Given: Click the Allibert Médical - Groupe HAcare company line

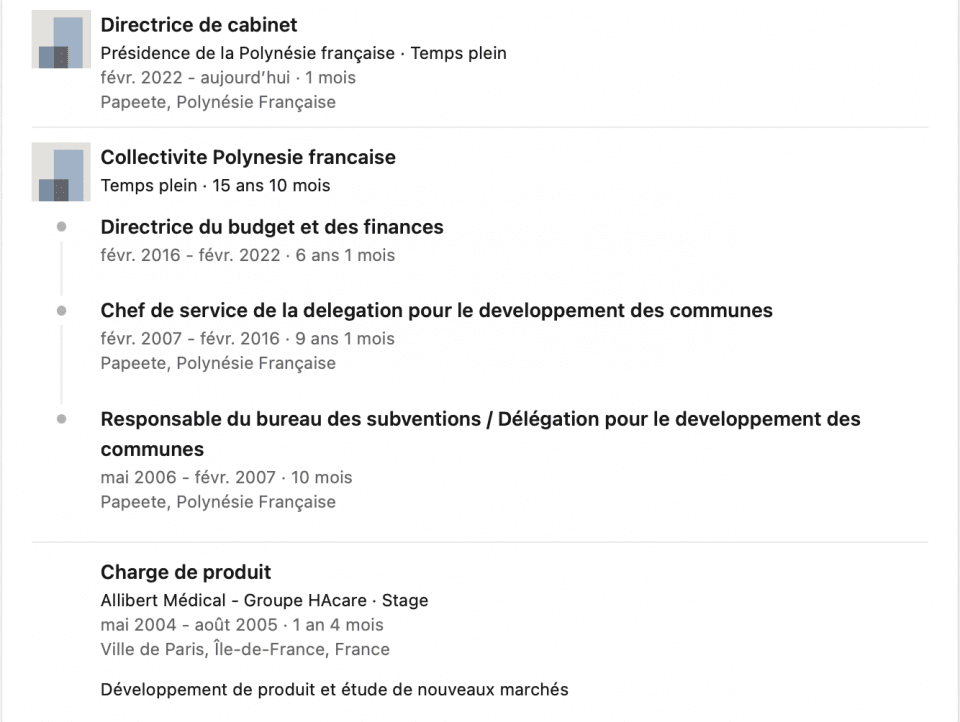Looking at the screenshot, I should pos(264,601).
